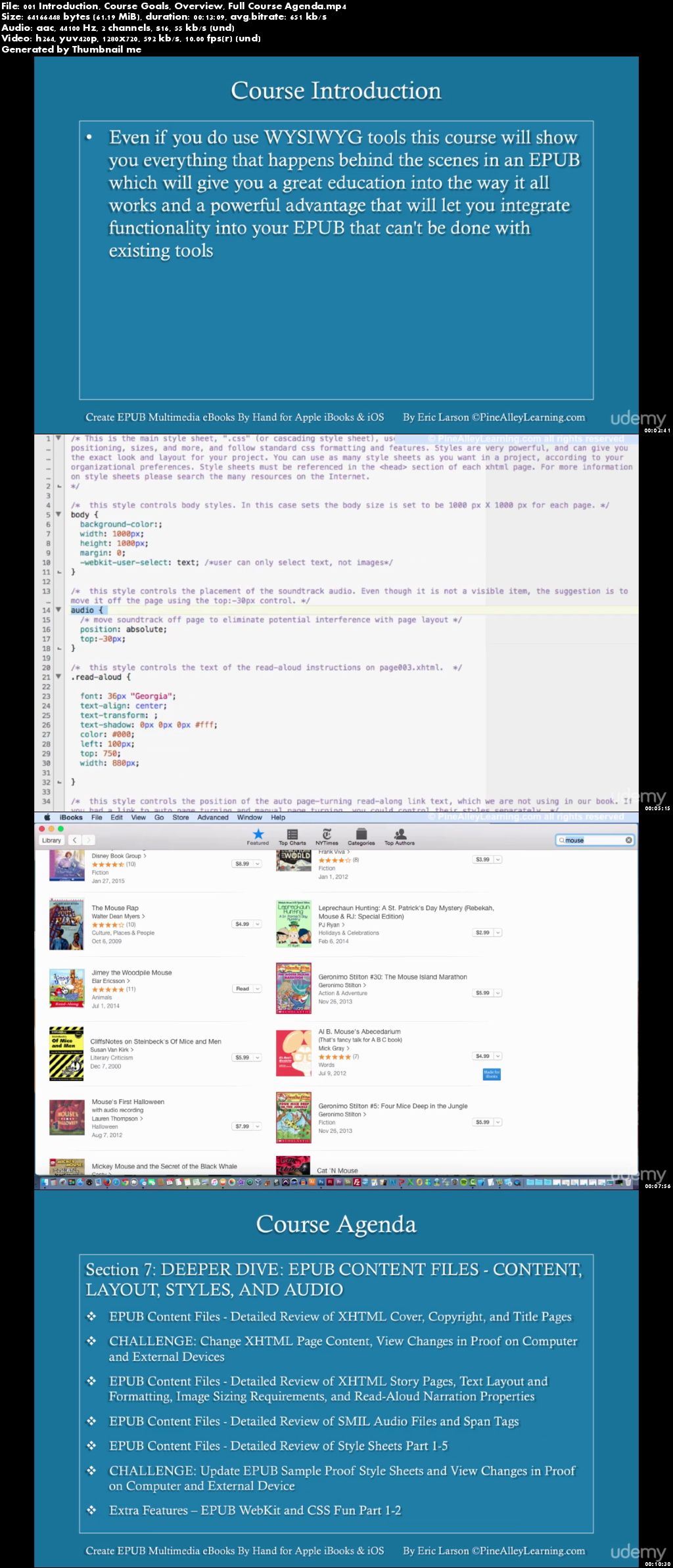This screenshot has width=673, height=1568.
Task: Click the Made for iBooks badge
Action: click(492, 1074)
